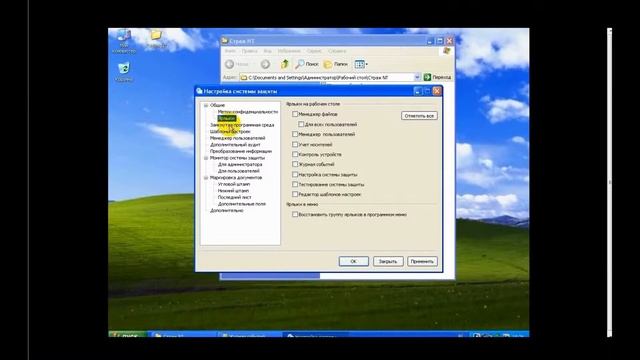Select Шаблоны настроек in settings tree
The image size is (640, 360).
[230, 131]
